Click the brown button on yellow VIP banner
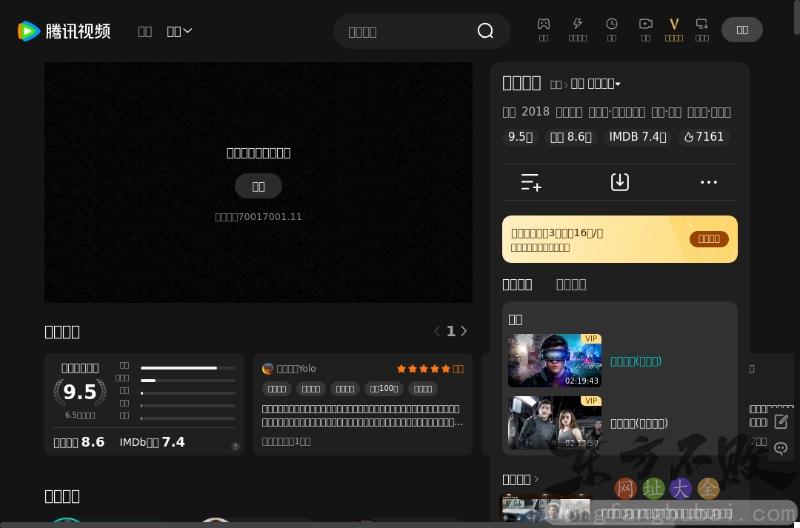 click(709, 239)
